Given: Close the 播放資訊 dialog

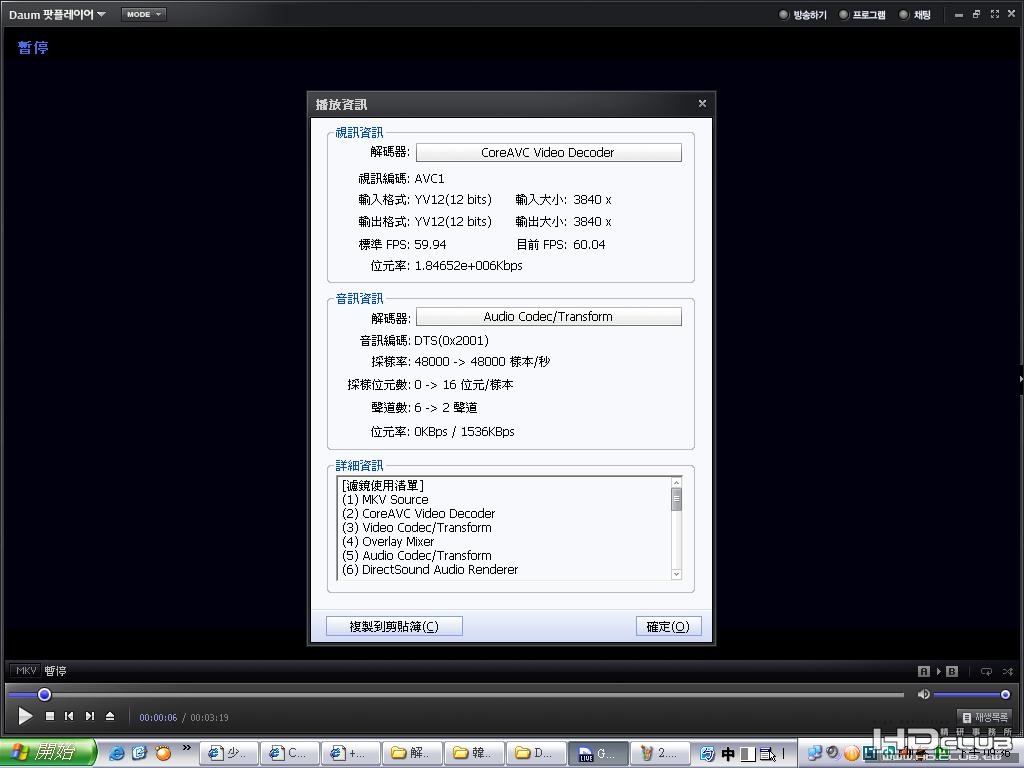Looking at the screenshot, I should pyautogui.click(x=702, y=103).
